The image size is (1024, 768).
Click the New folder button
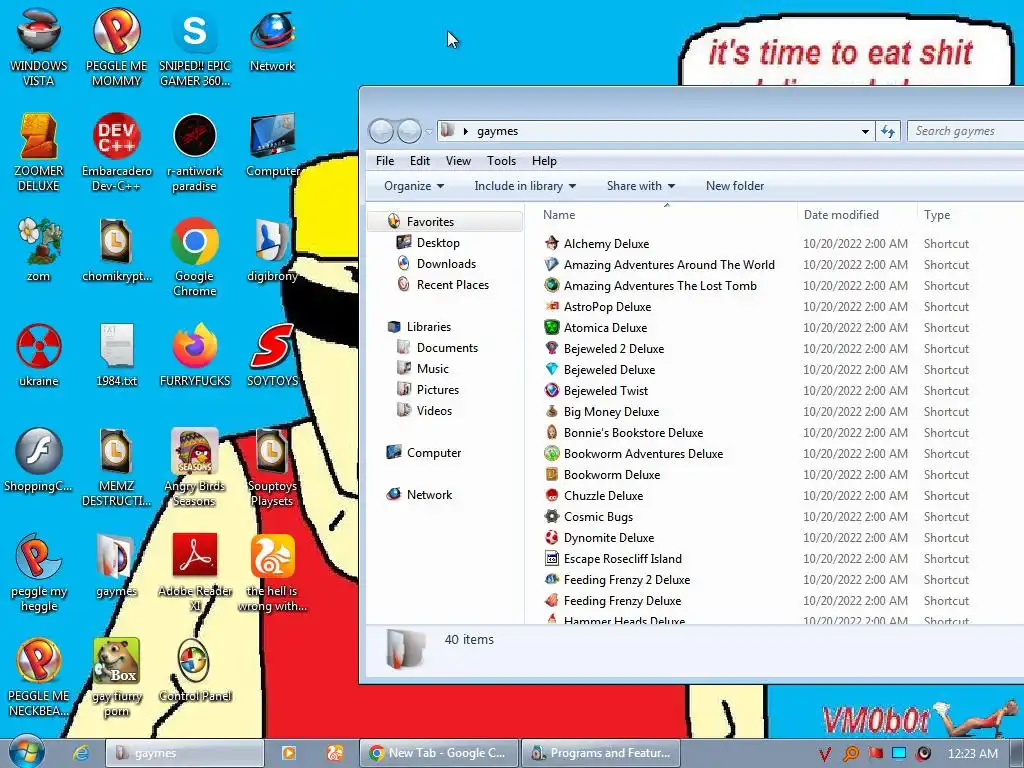[735, 186]
